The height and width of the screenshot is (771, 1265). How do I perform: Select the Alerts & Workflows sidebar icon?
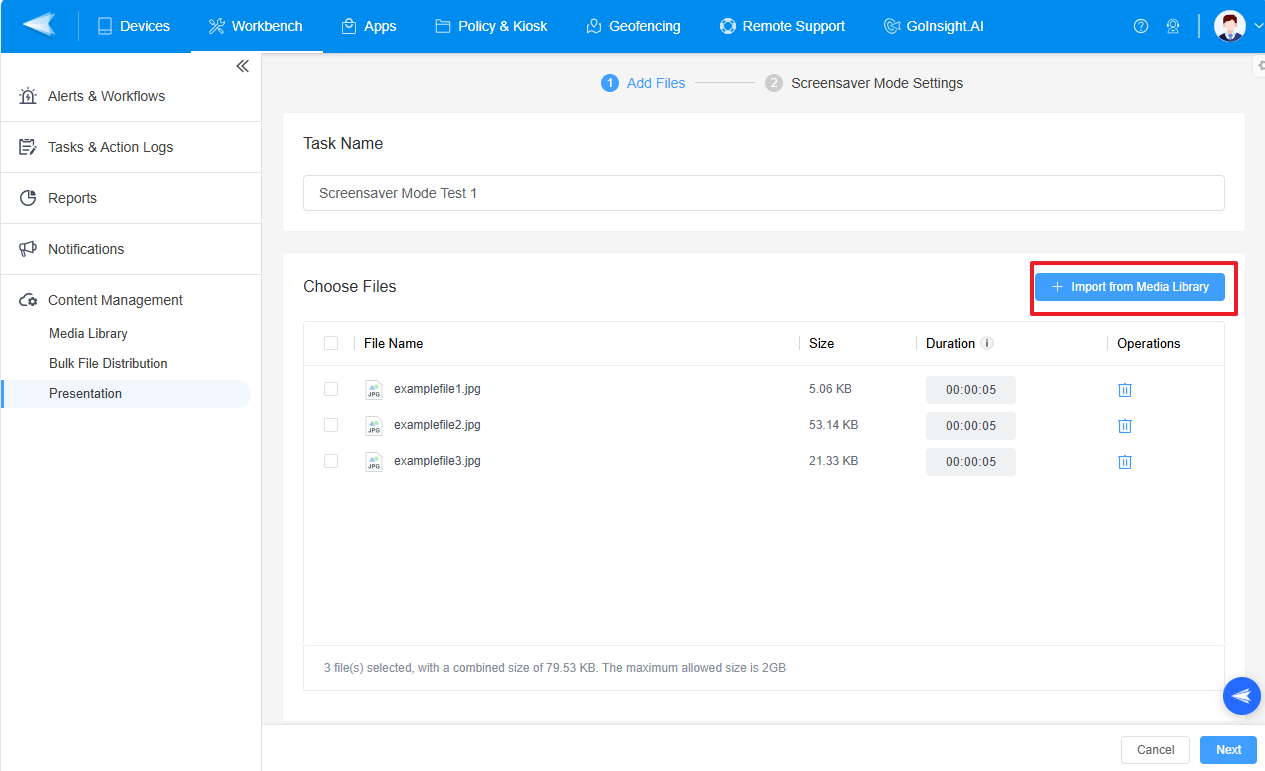(x=27, y=95)
